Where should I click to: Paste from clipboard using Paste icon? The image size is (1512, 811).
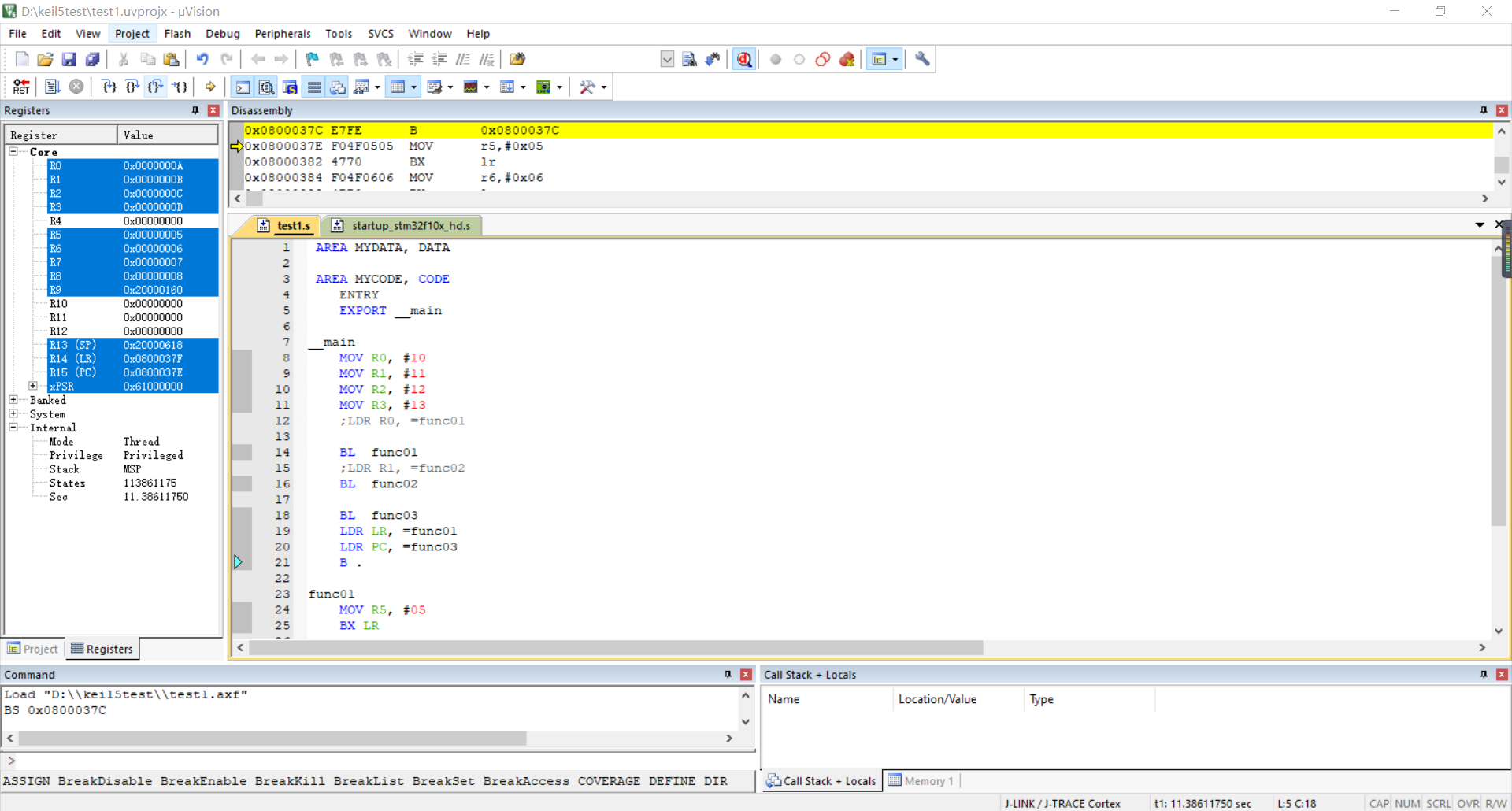[x=171, y=59]
